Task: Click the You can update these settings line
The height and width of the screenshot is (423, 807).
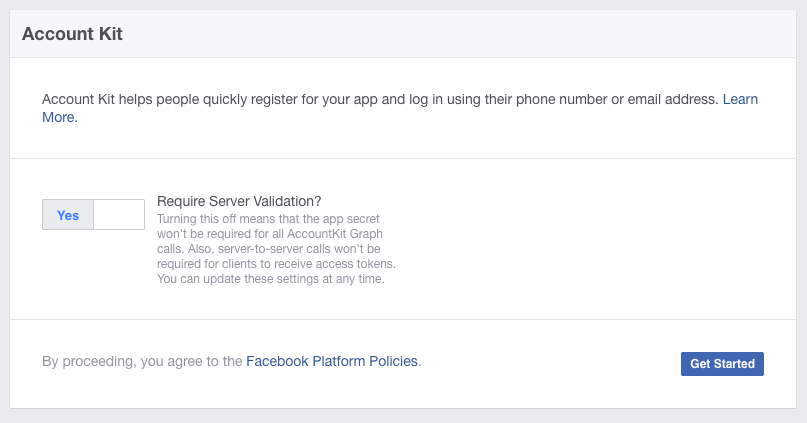Action: click(x=270, y=279)
